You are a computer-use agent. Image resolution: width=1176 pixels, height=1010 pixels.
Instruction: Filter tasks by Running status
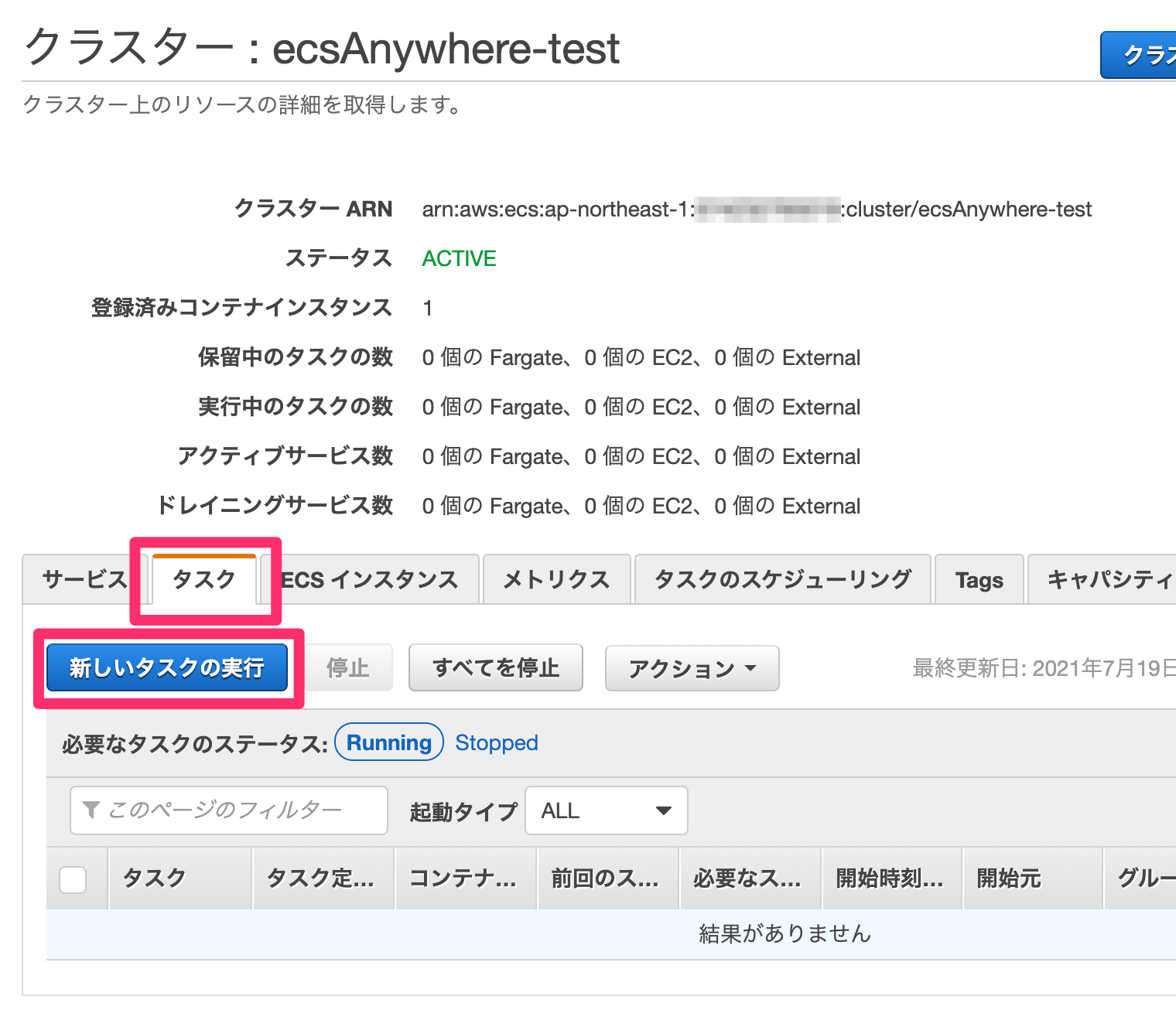(x=389, y=742)
